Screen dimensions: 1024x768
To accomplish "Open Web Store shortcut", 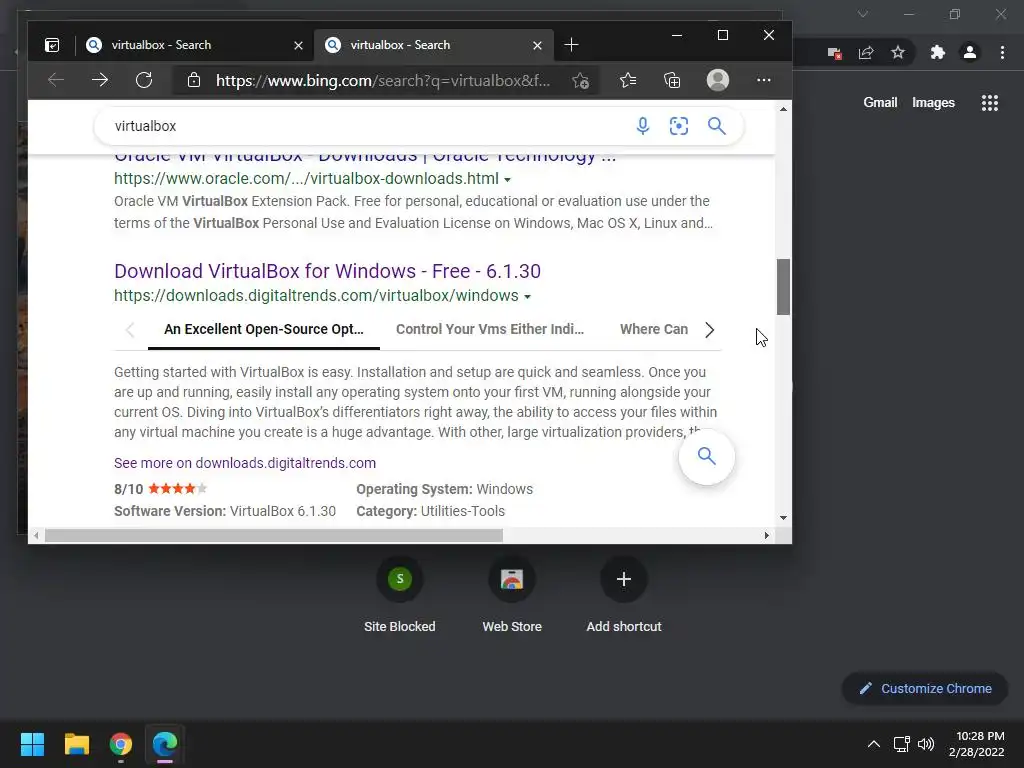I will (512, 595).
